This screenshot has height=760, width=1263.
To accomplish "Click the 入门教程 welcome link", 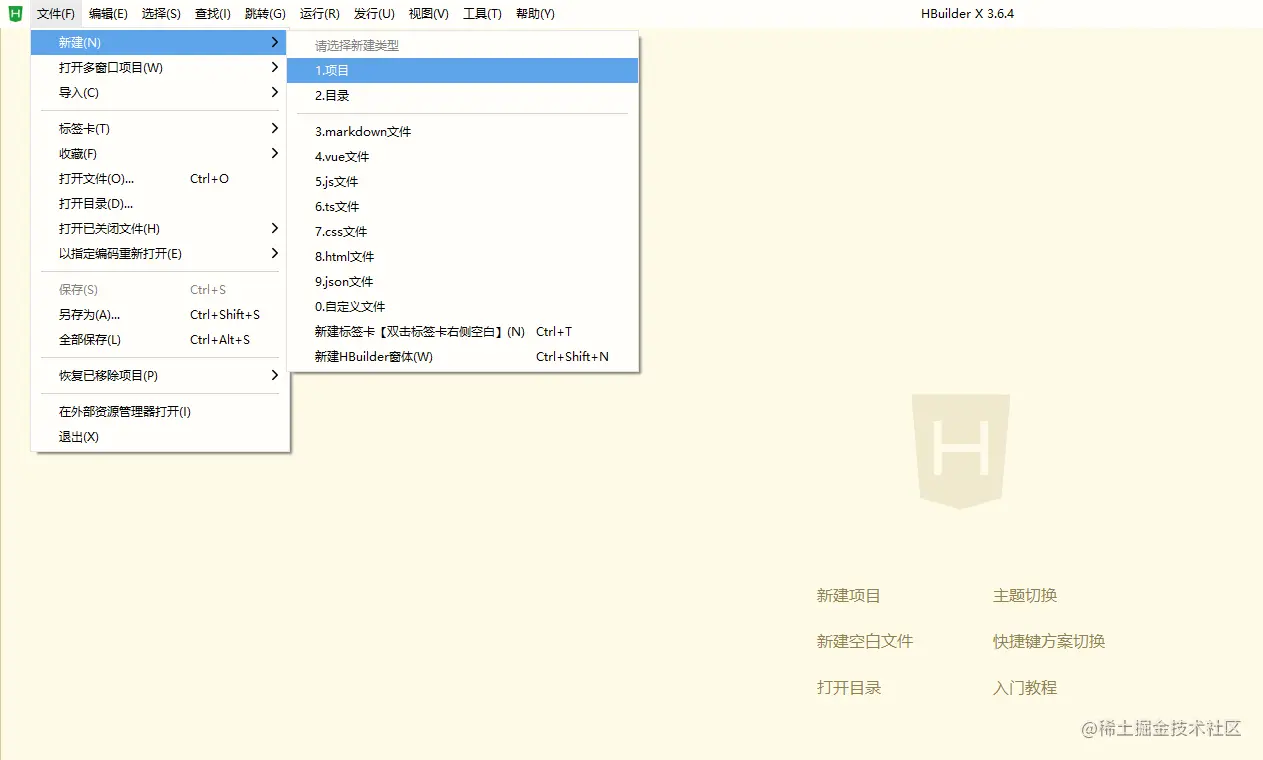I will tap(1025, 688).
